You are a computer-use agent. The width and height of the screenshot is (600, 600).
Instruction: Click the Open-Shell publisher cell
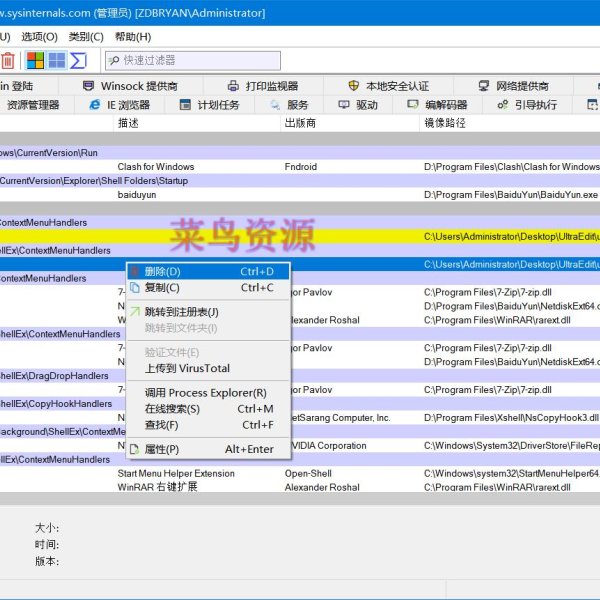click(x=308, y=473)
